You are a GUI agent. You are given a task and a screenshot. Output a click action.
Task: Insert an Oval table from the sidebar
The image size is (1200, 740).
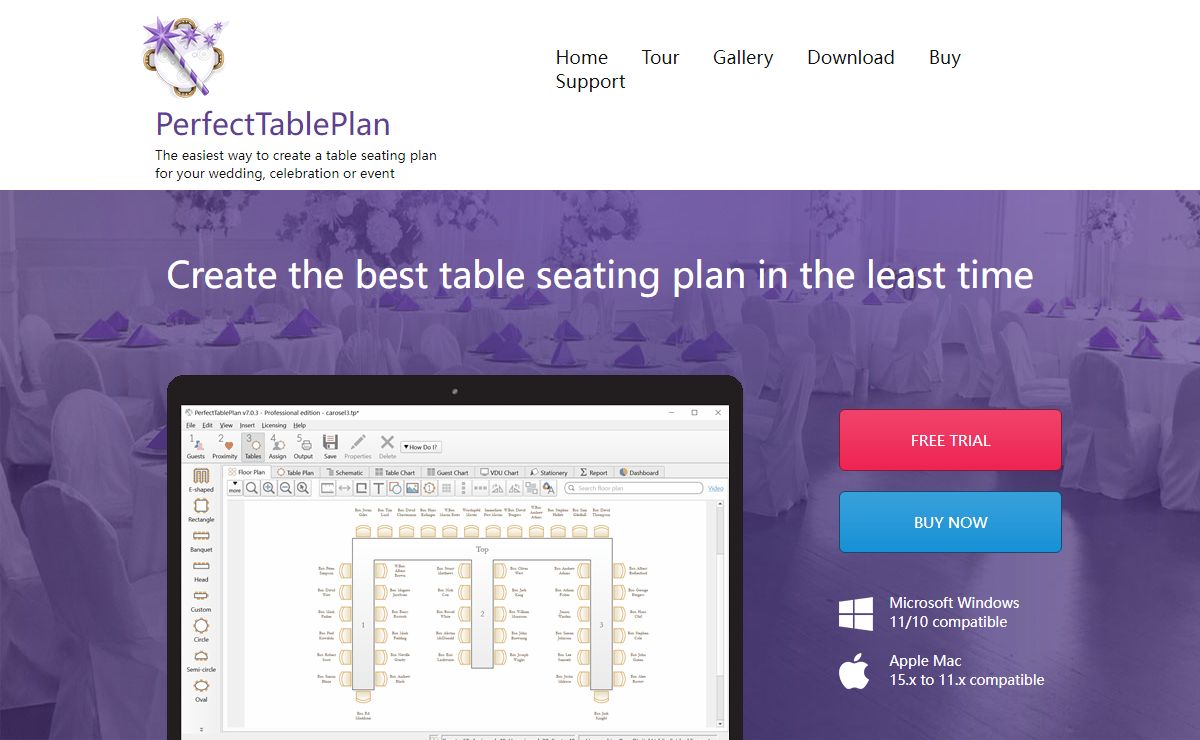coord(202,690)
